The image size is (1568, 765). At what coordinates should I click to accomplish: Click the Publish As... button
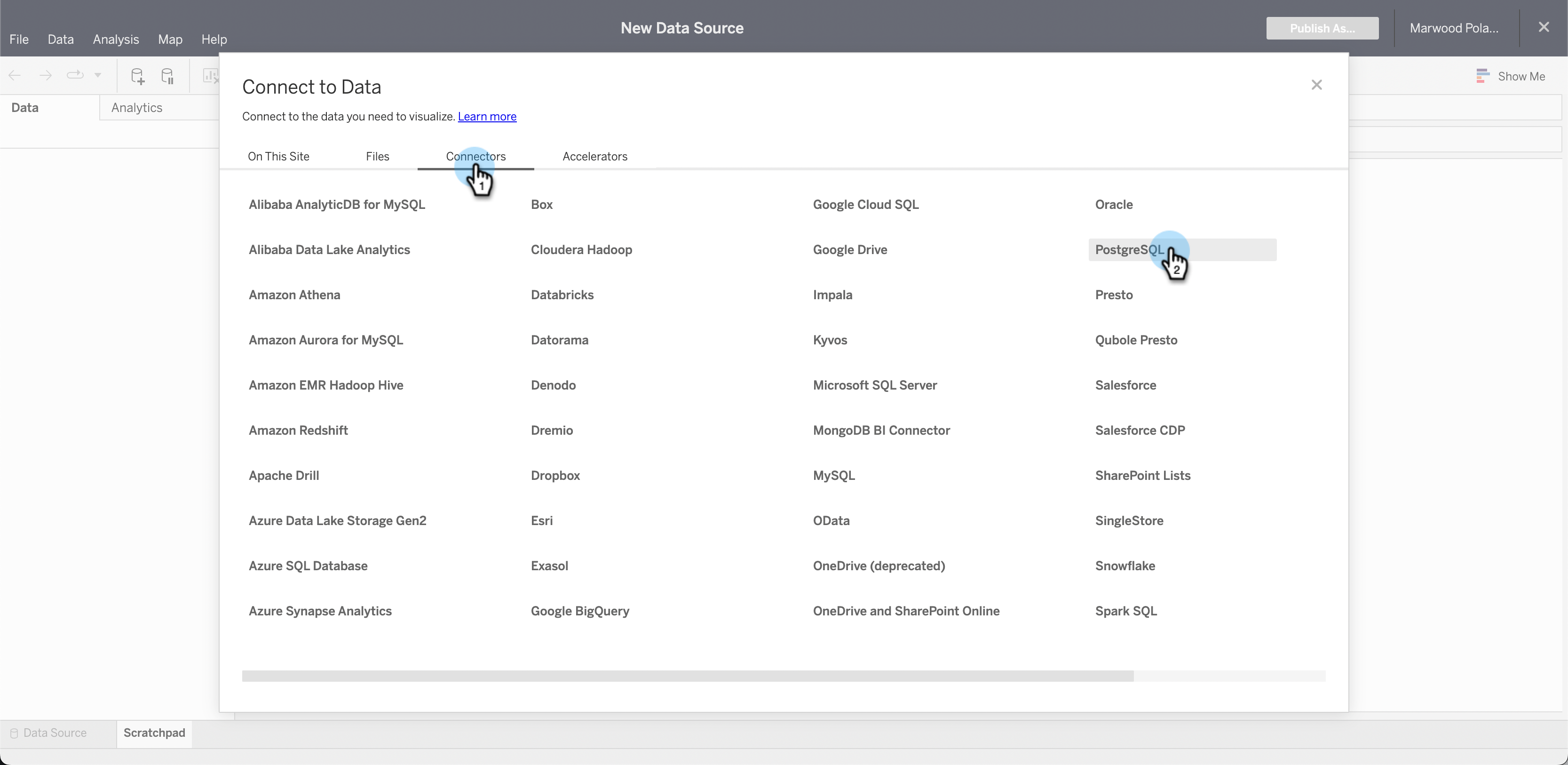click(1322, 28)
